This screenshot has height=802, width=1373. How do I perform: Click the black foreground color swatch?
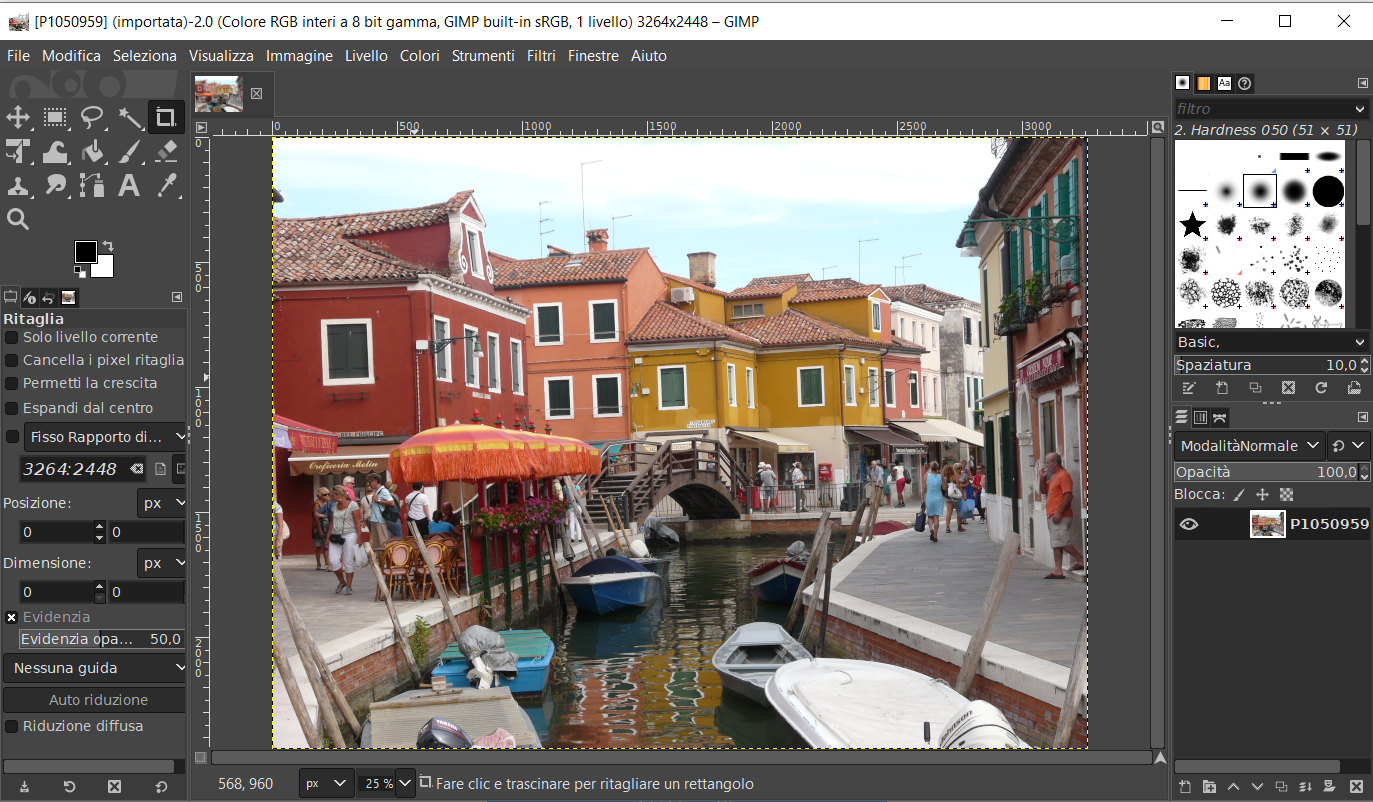pyautogui.click(x=85, y=251)
